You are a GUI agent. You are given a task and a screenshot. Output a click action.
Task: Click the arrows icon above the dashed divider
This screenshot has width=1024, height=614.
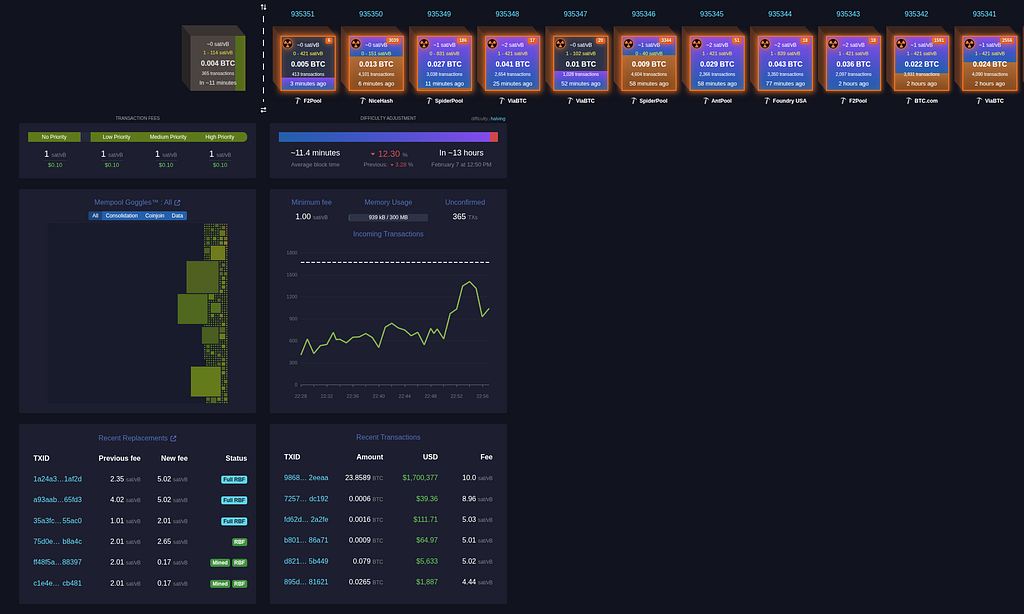[263, 7]
